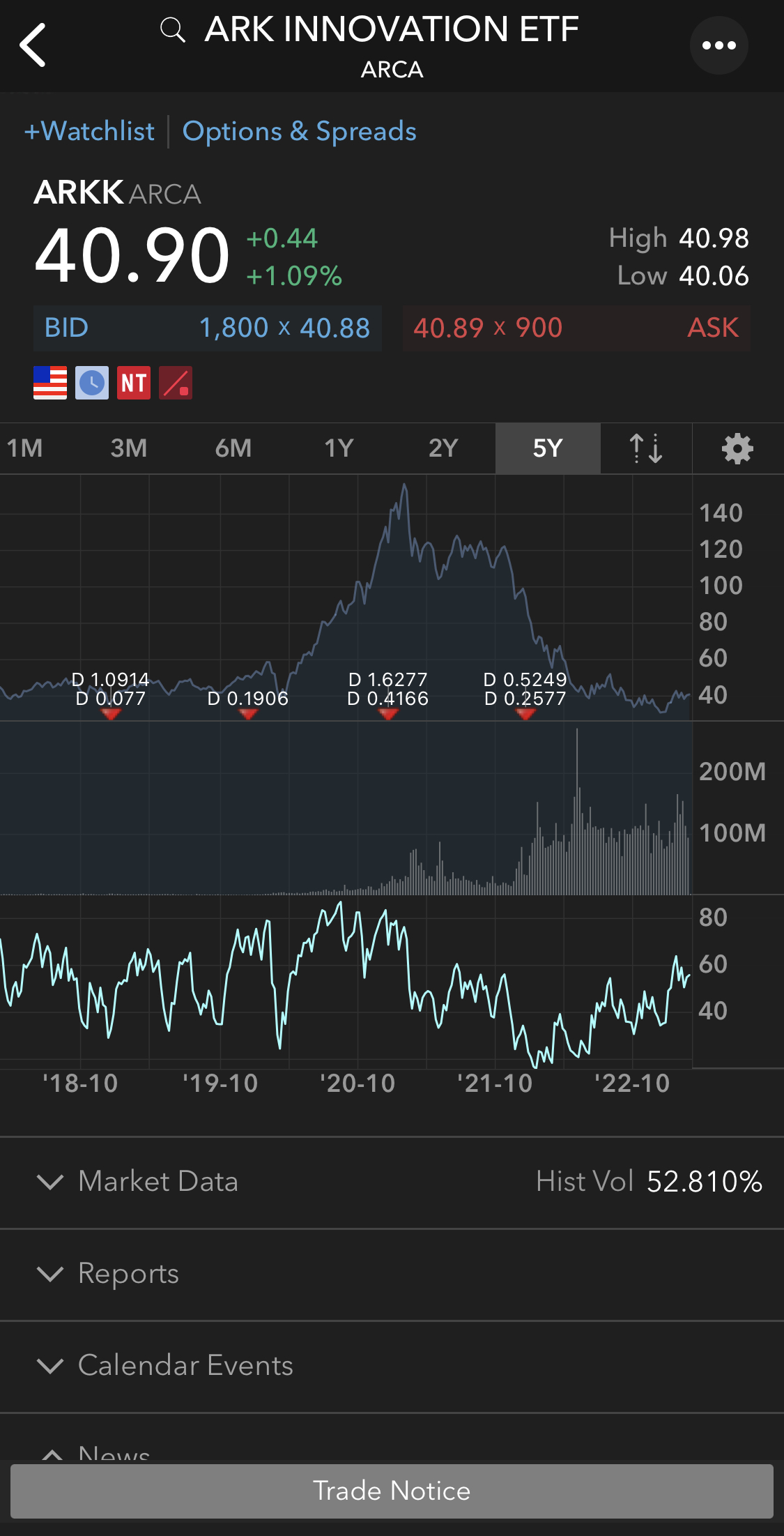Select the 6M chart range
The height and width of the screenshot is (1536, 784).
click(233, 448)
